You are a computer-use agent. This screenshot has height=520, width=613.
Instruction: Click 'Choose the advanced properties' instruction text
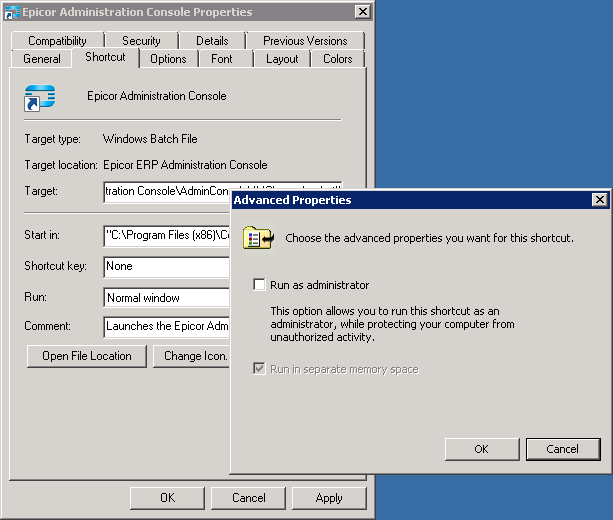coord(430,238)
